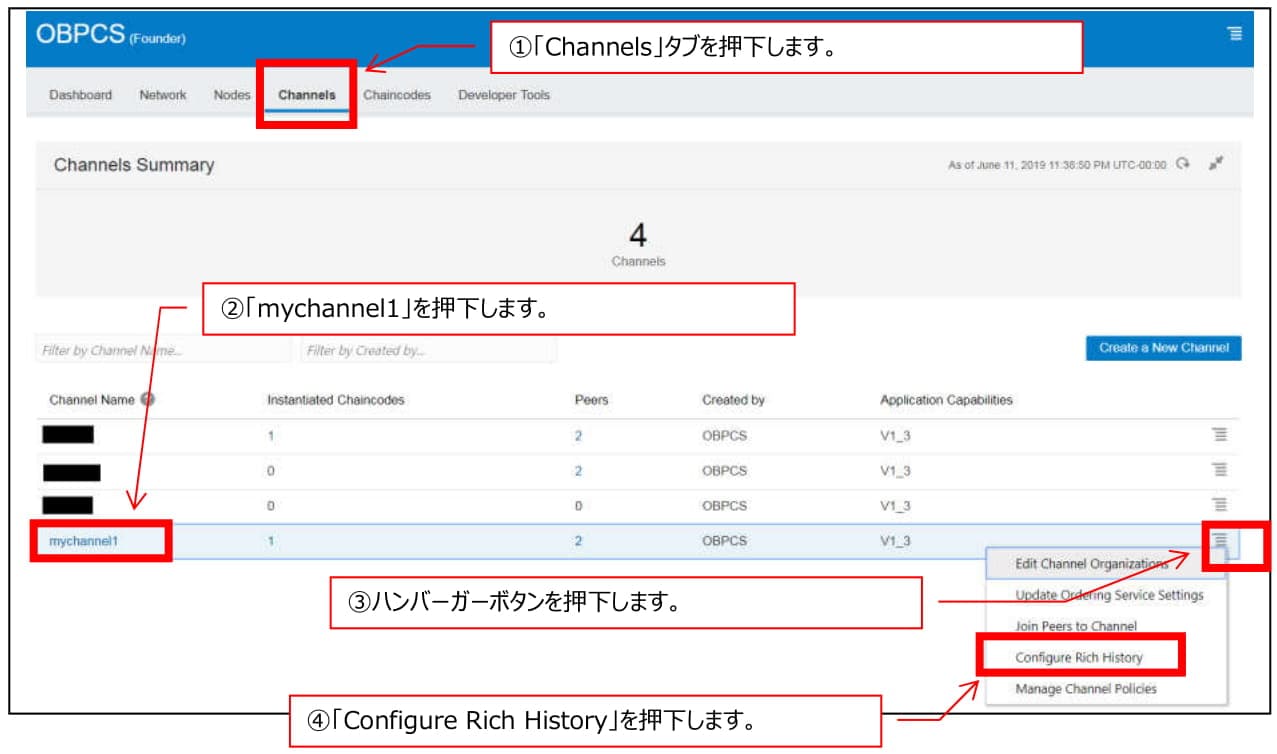The height and width of the screenshot is (754, 1277).
Task: Collapse the Channels Summary panel icon
Action: point(1216,164)
